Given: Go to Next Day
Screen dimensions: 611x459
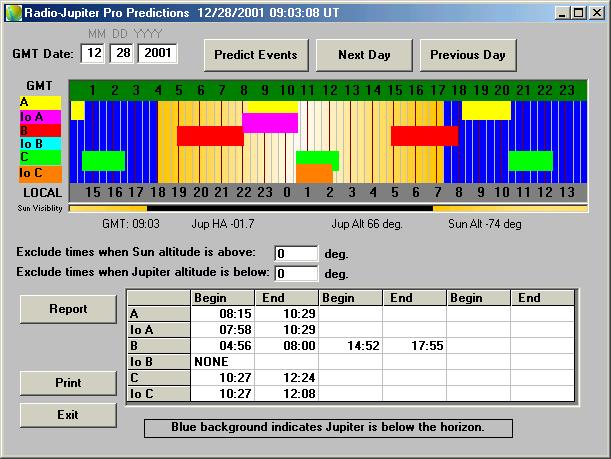Looking at the screenshot, I should pos(364,55).
